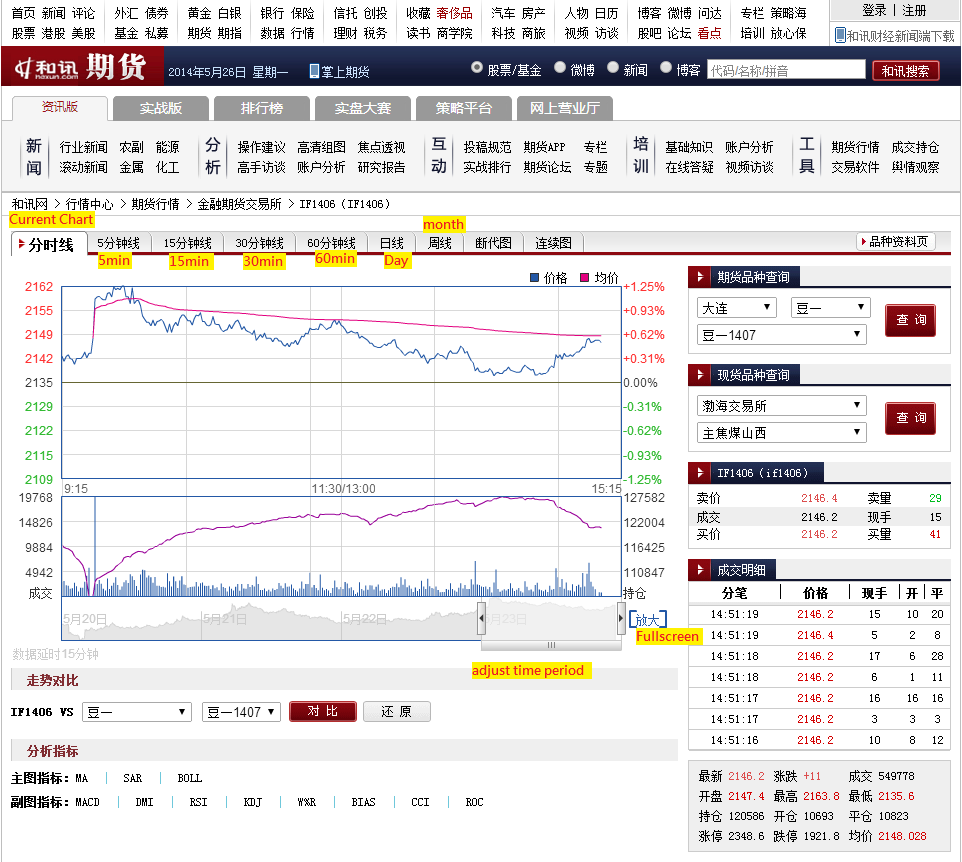Click the 和讯财经新闻端下载 download icon
The width and height of the screenshot is (962, 862).
coord(840,36)
